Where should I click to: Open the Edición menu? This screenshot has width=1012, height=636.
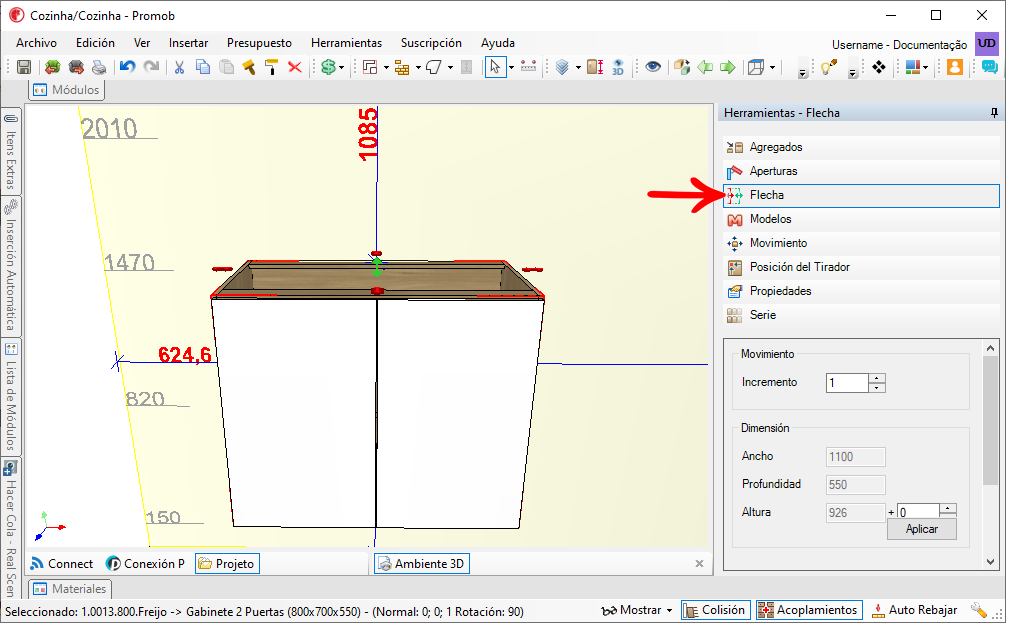click(96, 43)
